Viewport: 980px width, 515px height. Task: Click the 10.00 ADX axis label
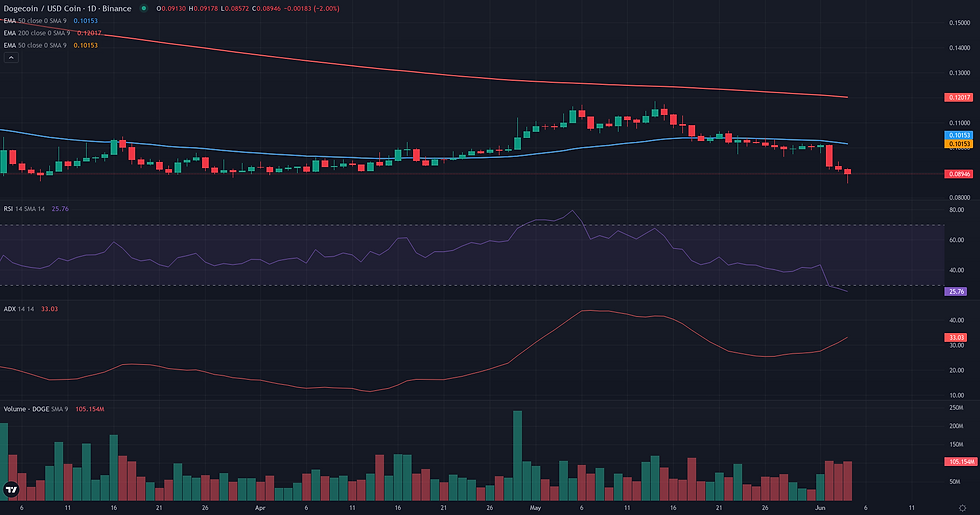(956, 395)
